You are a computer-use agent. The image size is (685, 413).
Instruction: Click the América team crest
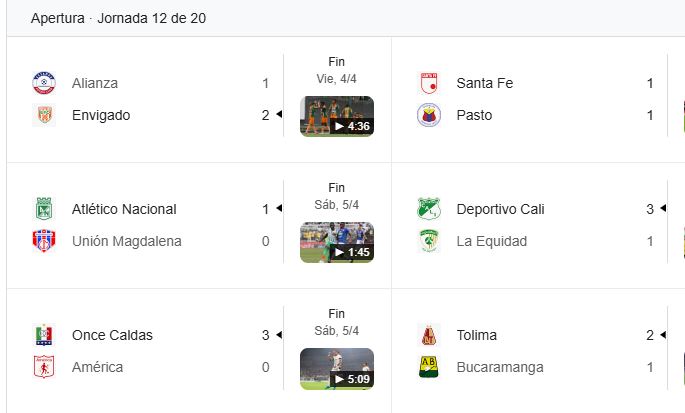point(44,367)
